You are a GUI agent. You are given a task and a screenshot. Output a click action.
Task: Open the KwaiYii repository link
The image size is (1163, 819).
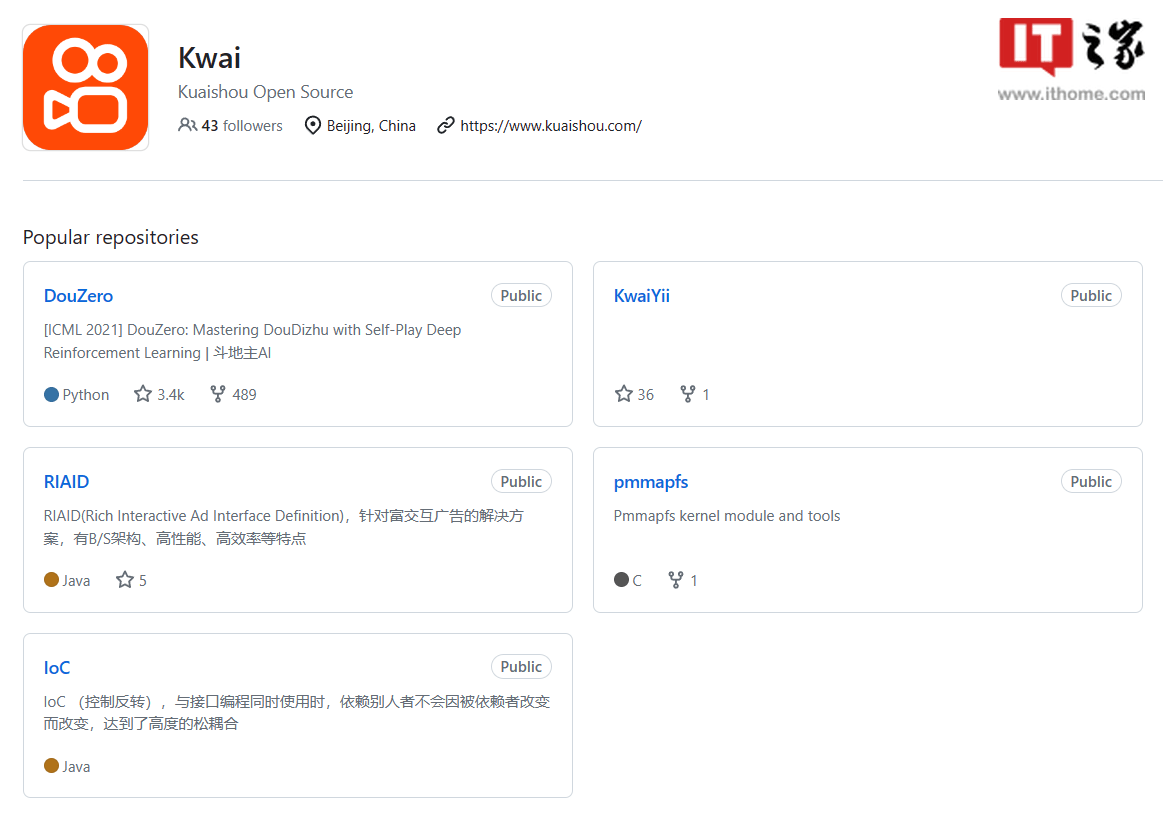pyautogui.click(x=642, y=296)
